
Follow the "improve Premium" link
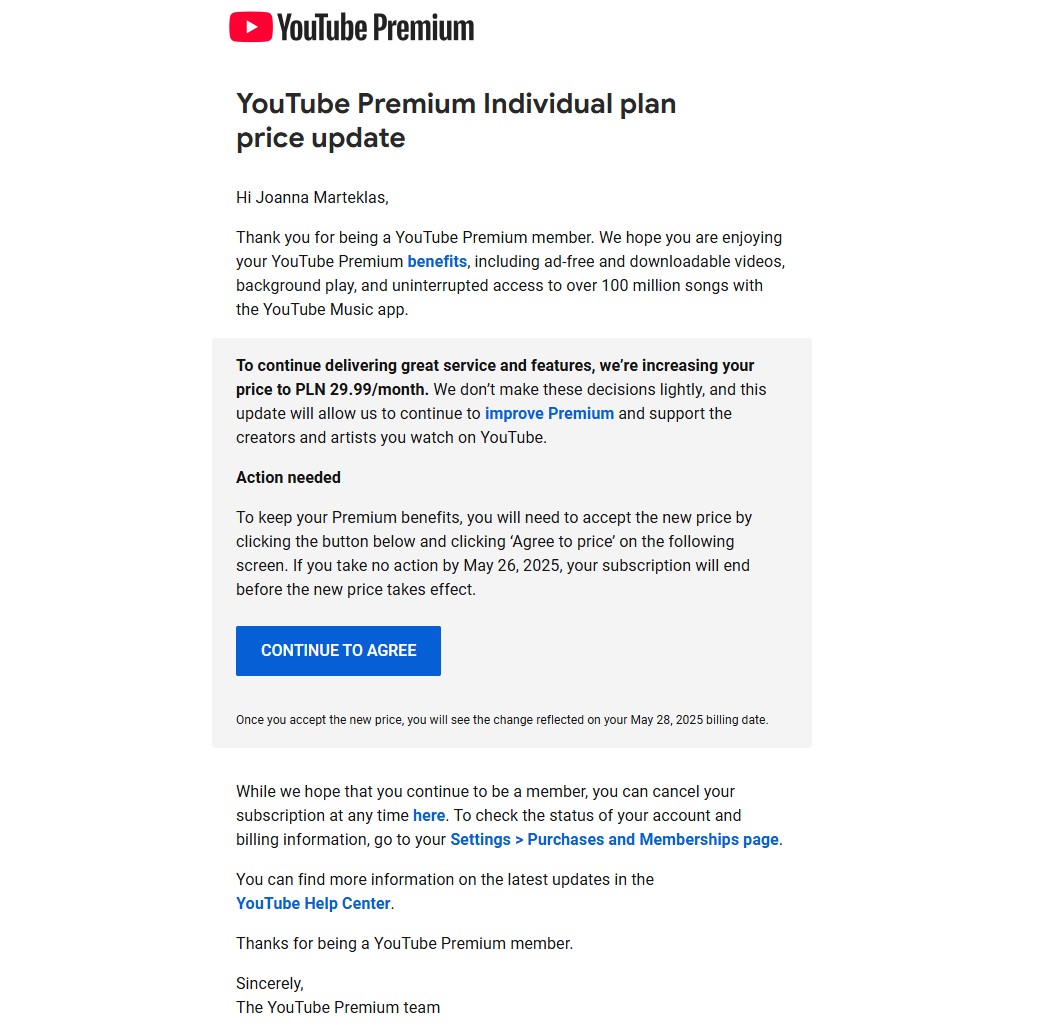pyautogui.click(x=549, y=414)
